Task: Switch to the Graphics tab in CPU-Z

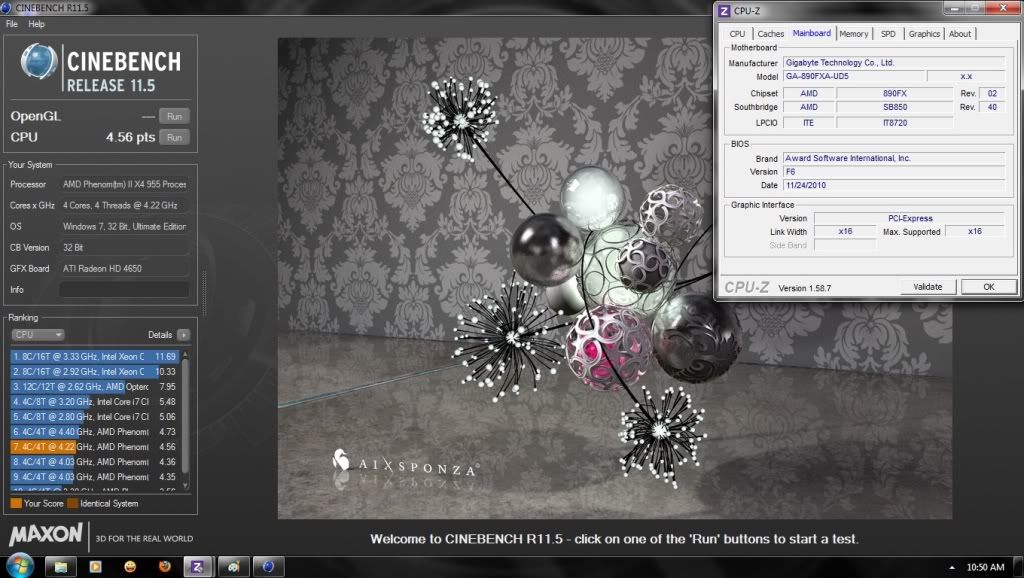Action: [x=924, y=34]
